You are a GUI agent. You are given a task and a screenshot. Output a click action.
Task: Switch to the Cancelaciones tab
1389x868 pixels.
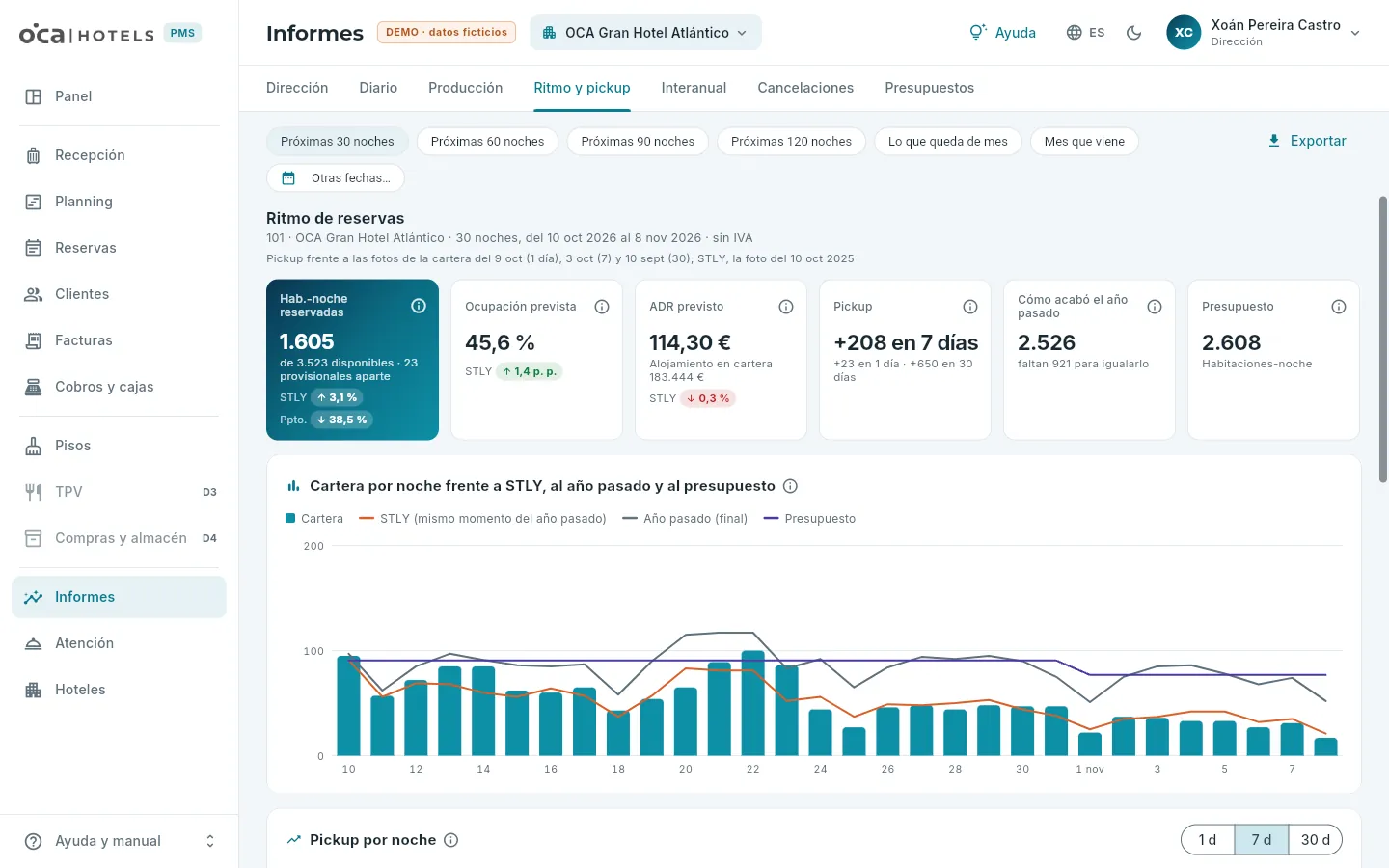pyautogui.click(x=805, y=88)
